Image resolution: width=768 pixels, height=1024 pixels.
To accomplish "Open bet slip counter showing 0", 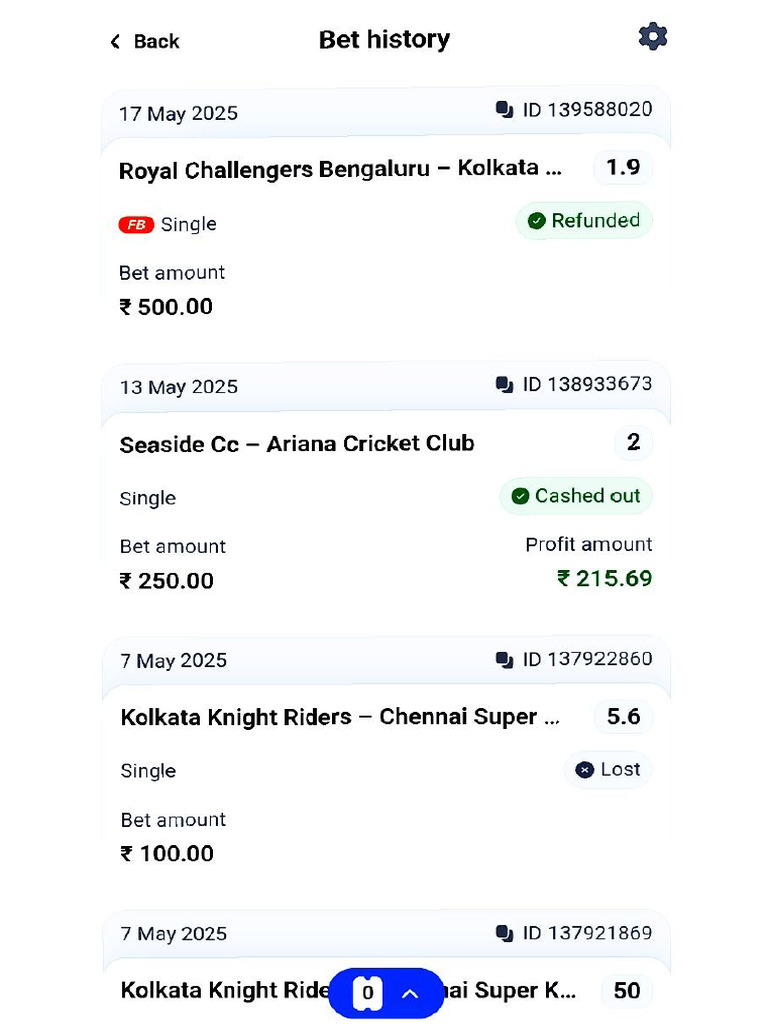I will 367,993.
